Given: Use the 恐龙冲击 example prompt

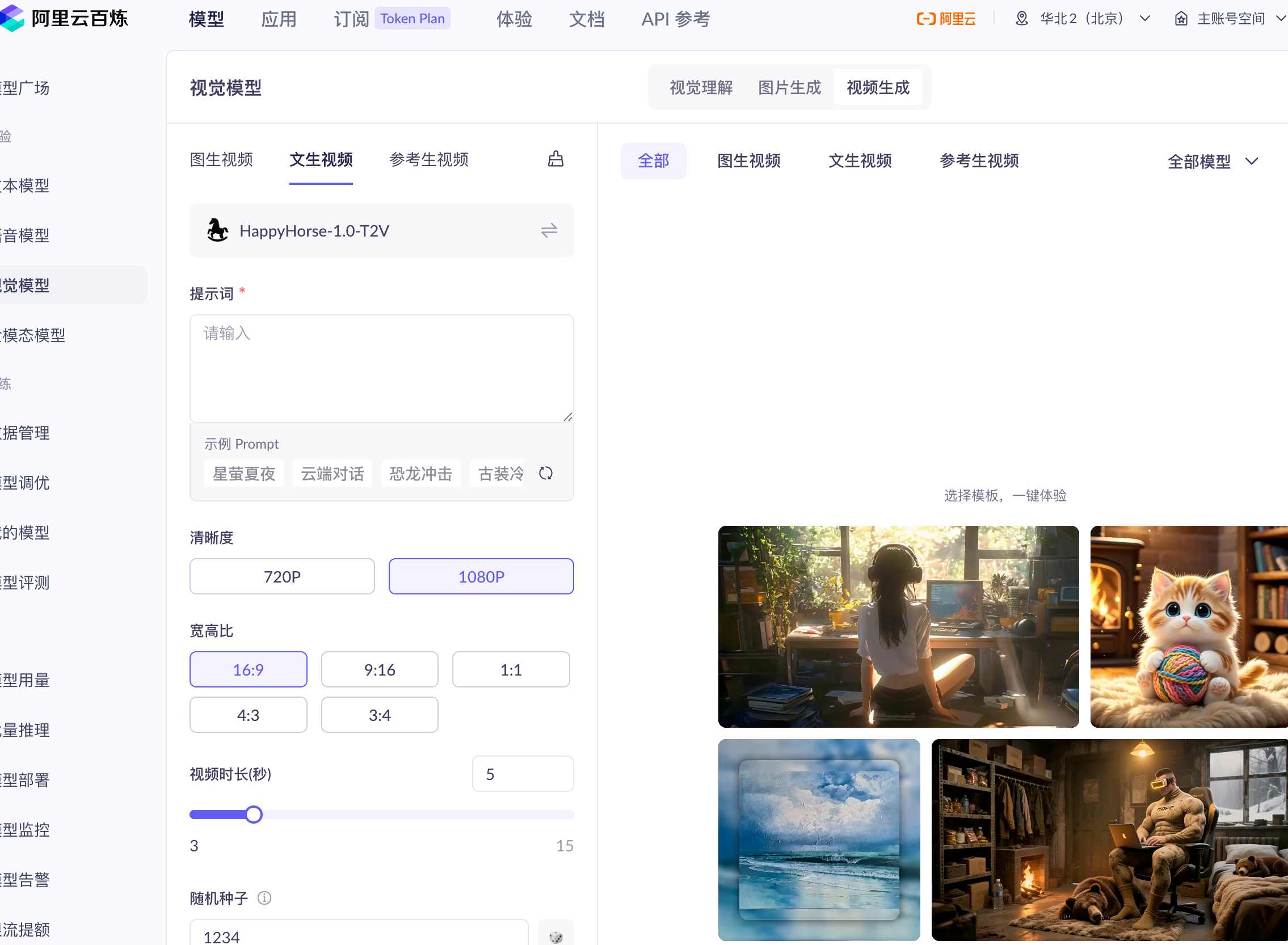Looking at the screenshot, I should tap(421, 474).
